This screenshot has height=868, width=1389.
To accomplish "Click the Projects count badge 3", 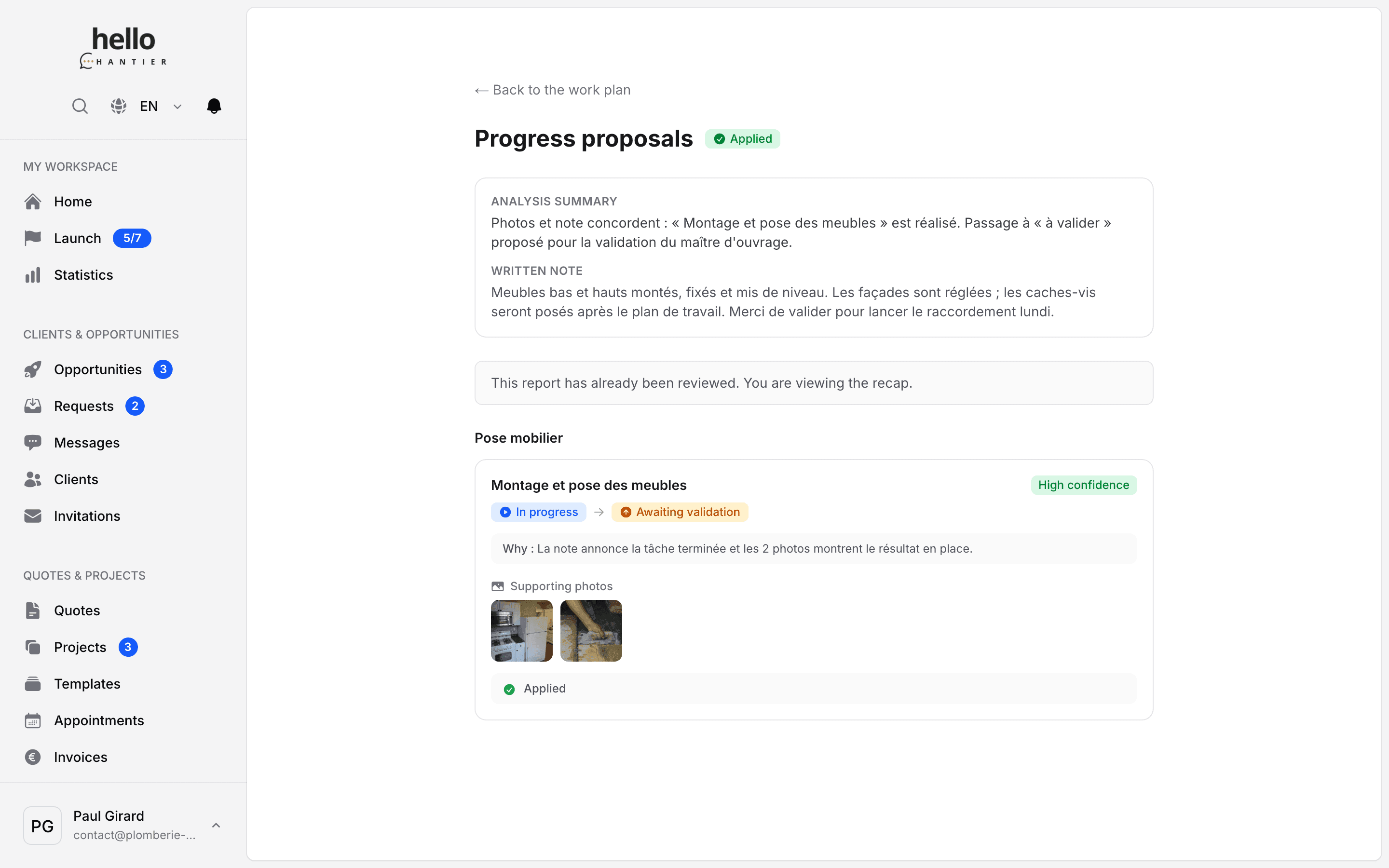I will click(128, 647).
